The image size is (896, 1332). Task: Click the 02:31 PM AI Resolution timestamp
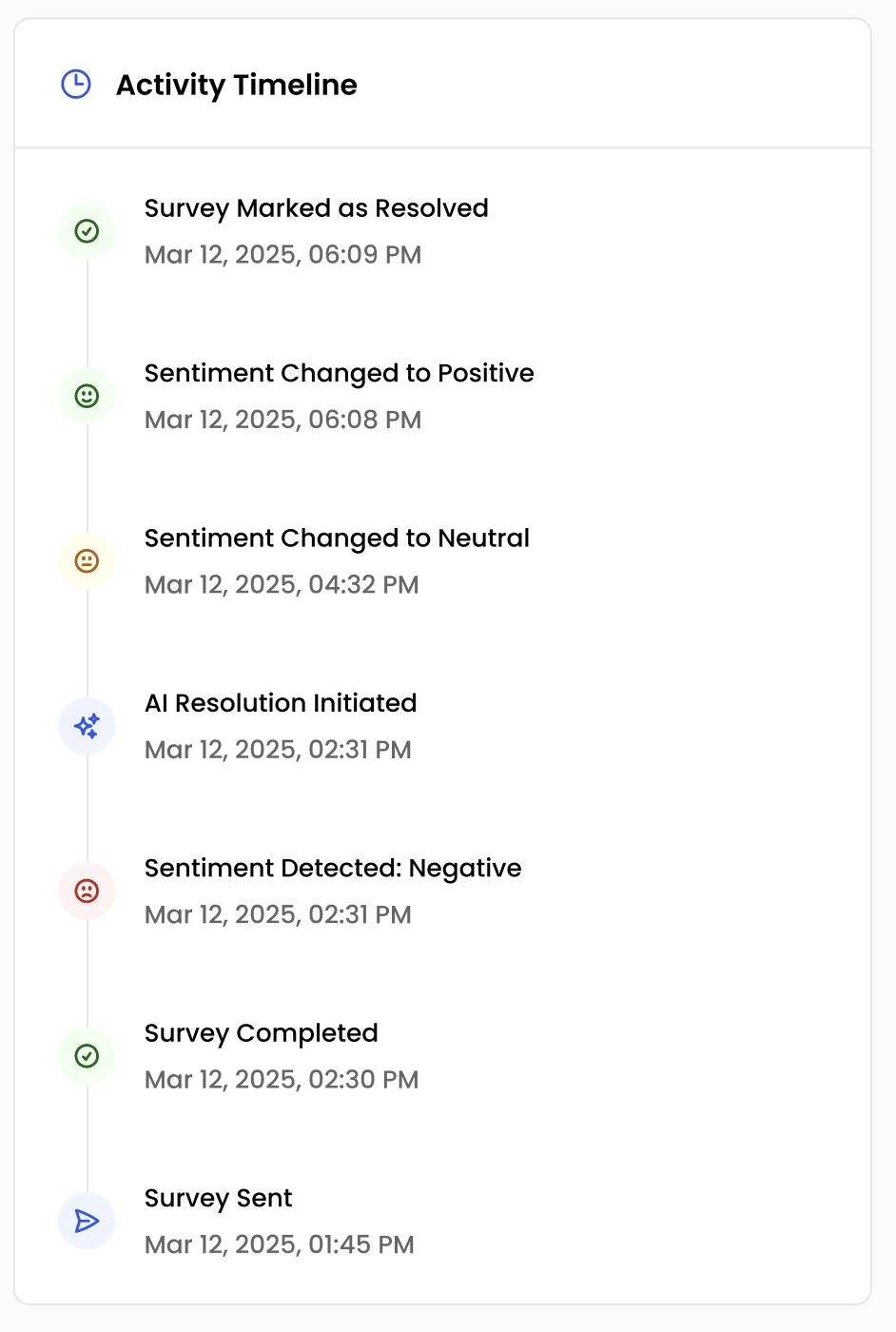278,750
